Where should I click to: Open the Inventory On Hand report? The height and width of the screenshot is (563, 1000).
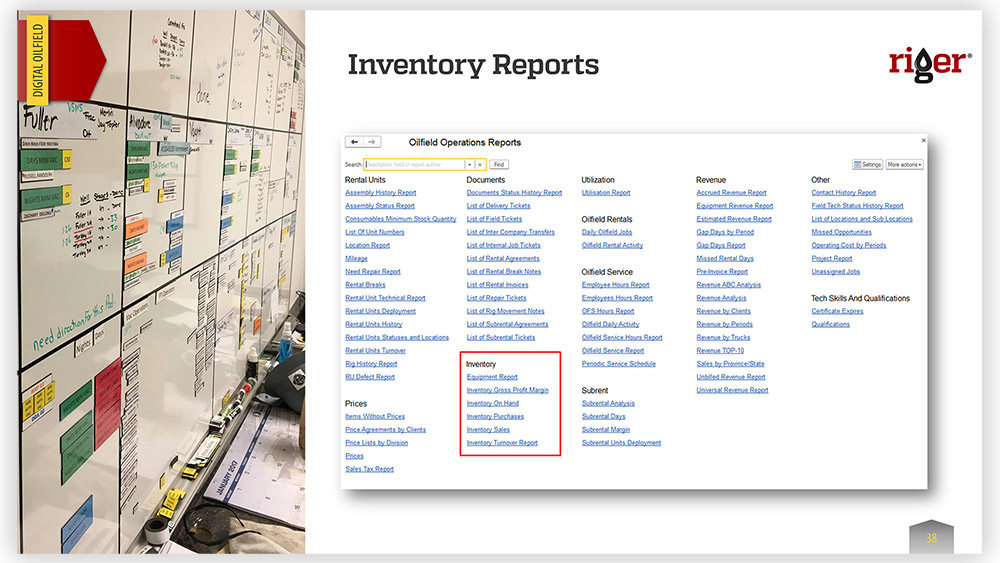492,403
